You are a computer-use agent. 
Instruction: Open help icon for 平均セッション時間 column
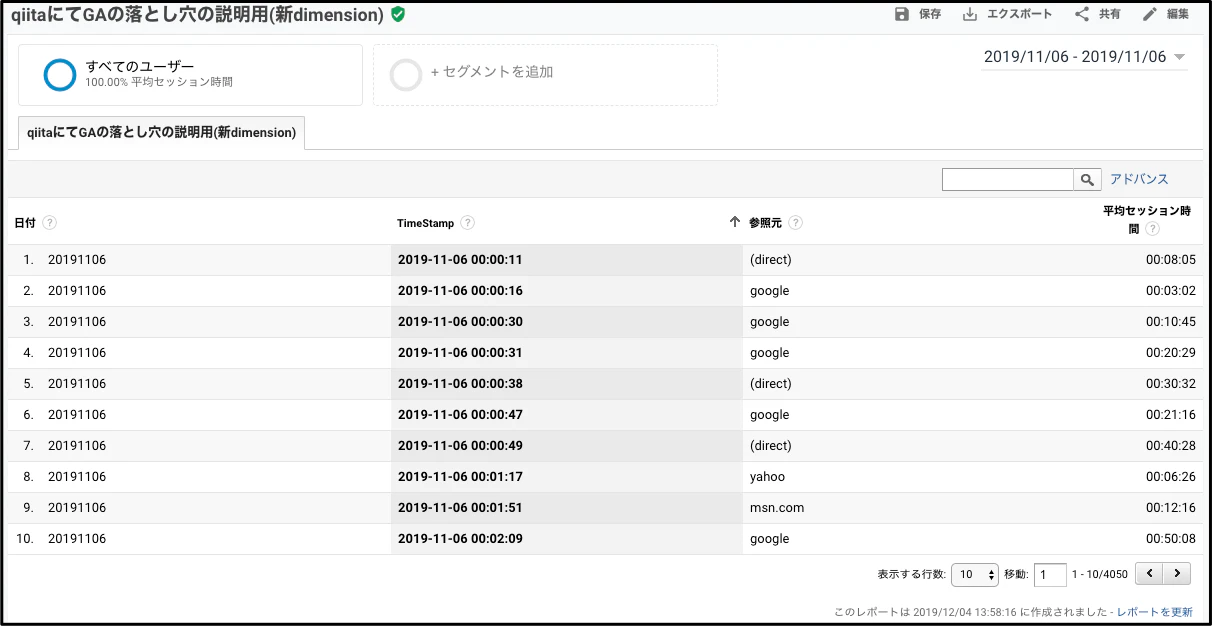tap(1152, 229)
